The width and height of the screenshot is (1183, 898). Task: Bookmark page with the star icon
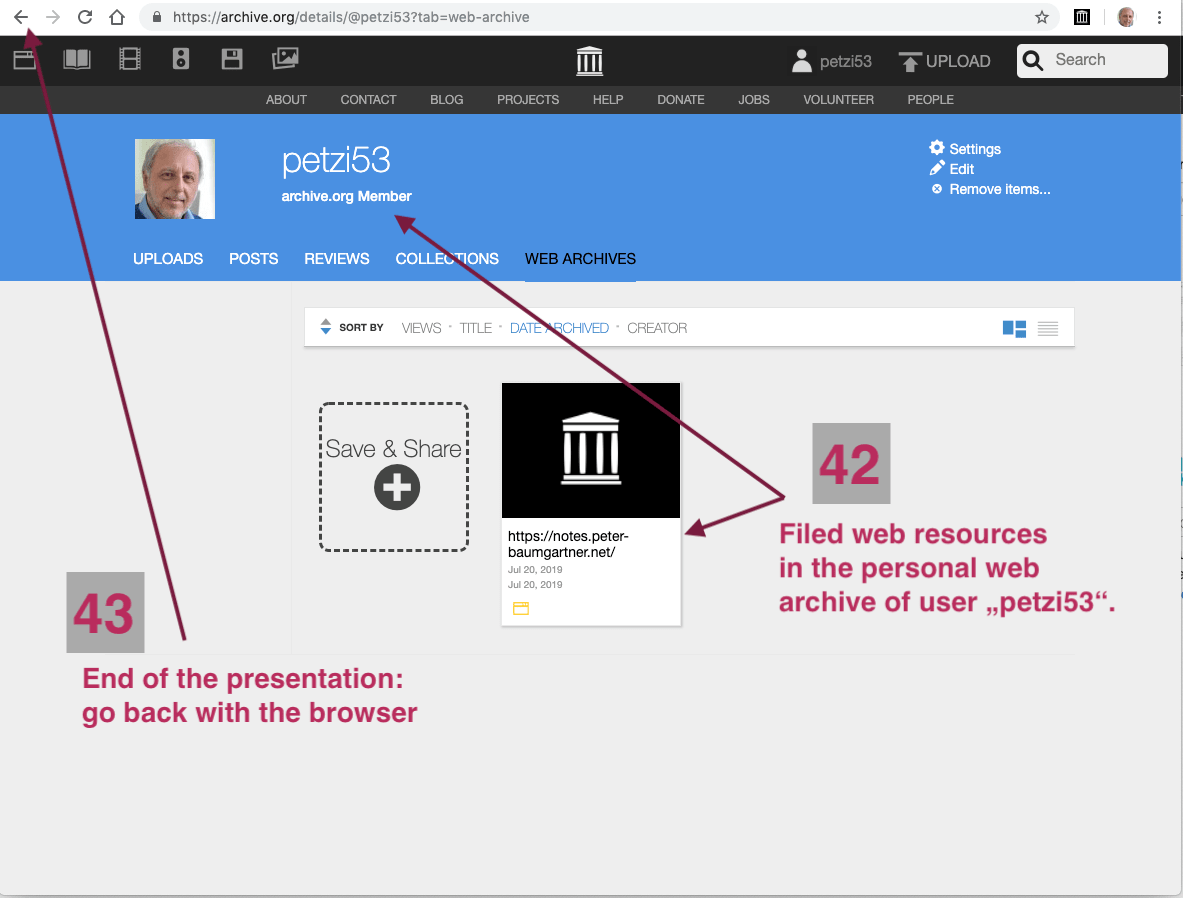1042,17
